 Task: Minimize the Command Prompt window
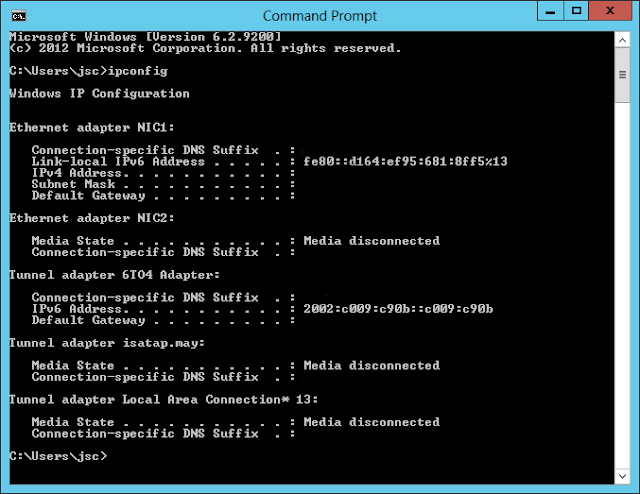coord(546,13)
